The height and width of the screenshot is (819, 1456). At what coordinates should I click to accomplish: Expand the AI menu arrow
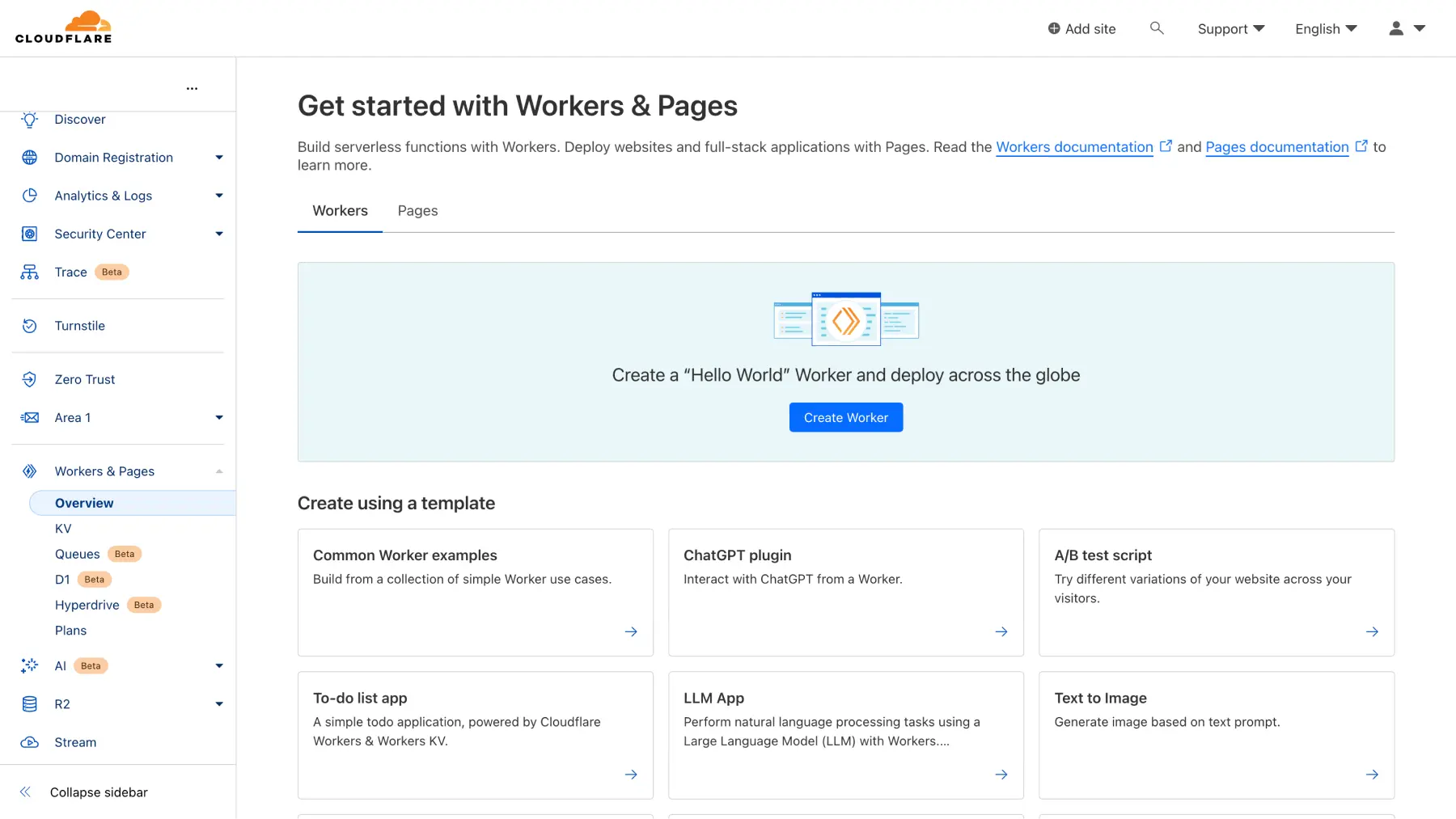[219, 665]
